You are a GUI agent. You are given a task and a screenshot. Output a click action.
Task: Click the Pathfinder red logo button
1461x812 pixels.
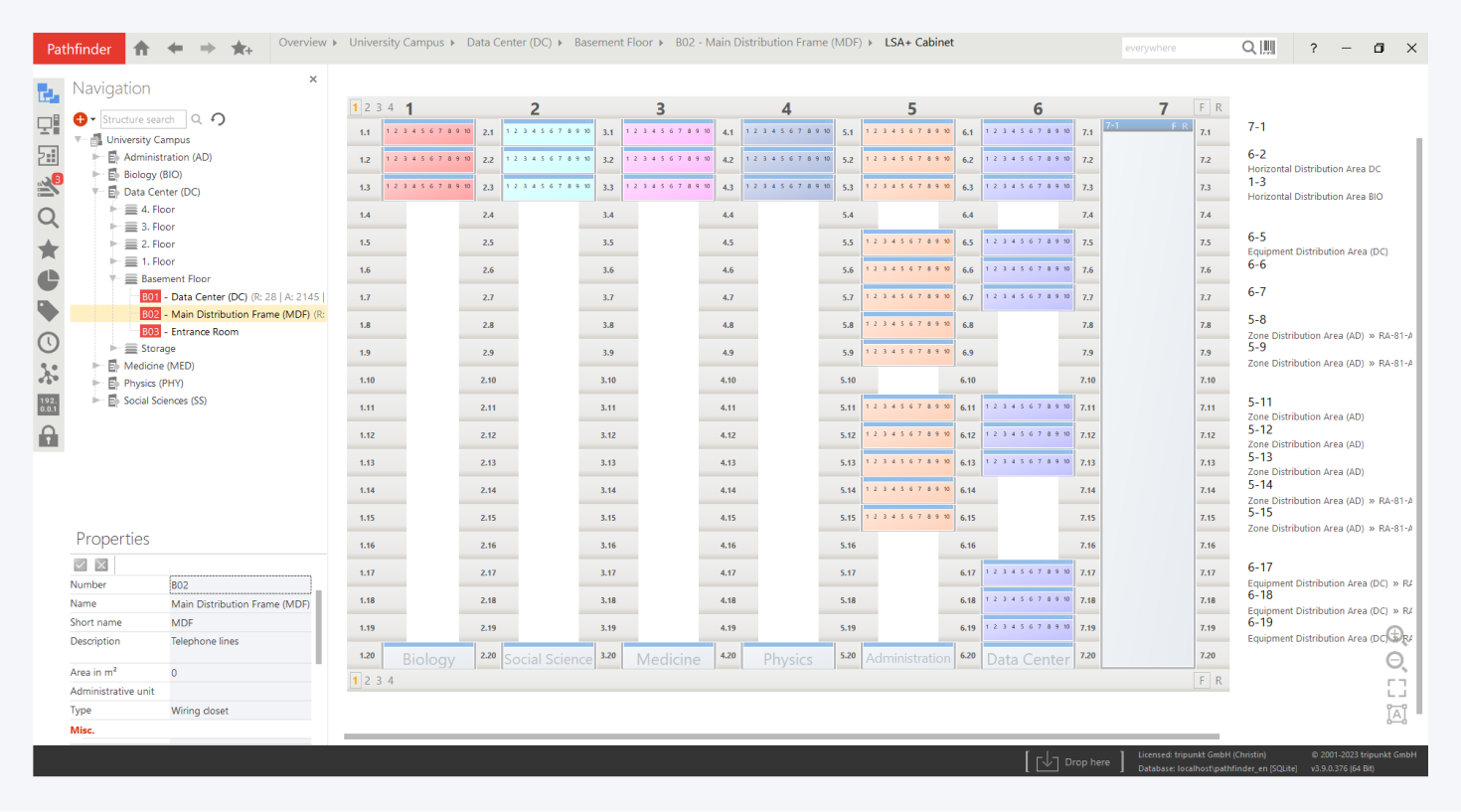[x=79, y=49]
